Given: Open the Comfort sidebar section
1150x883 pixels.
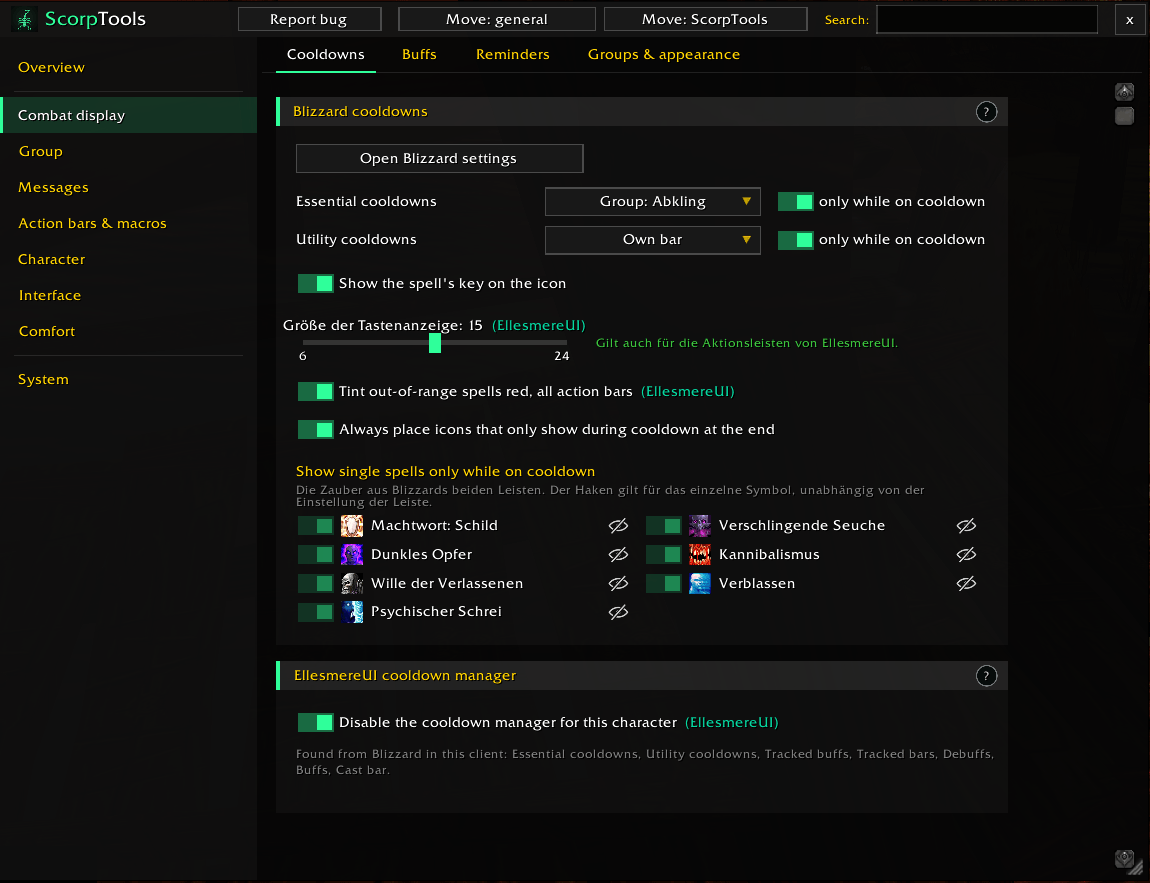Looking at the screenshot, I should coord(47,331).
